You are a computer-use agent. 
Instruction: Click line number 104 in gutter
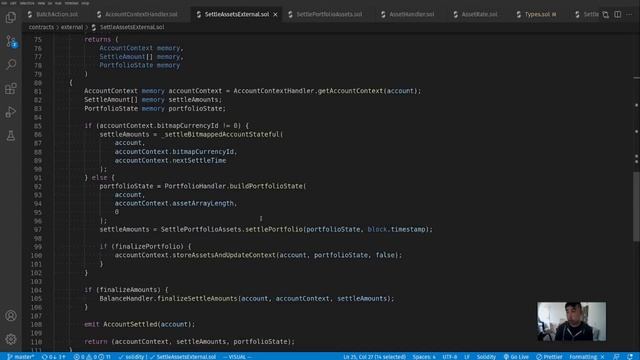tap(36, 290)
